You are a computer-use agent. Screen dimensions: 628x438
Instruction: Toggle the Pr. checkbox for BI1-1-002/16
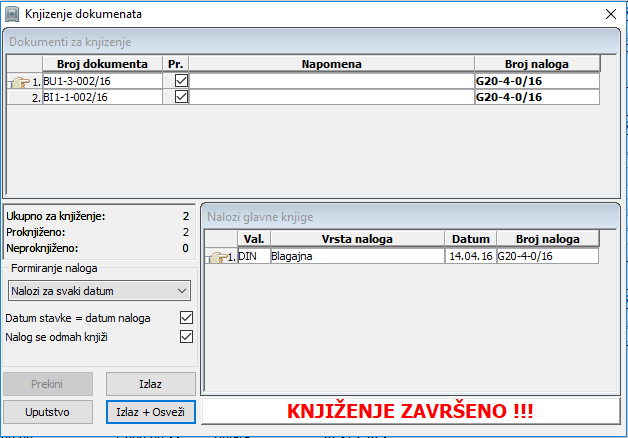click(x=181, y=97)
